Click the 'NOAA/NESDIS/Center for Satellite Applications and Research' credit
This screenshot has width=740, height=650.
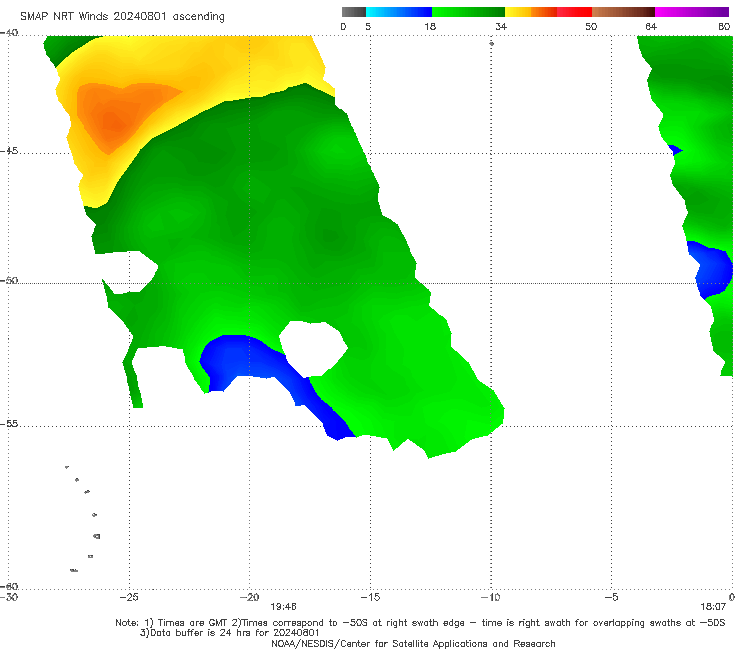(x=413, y=643)
